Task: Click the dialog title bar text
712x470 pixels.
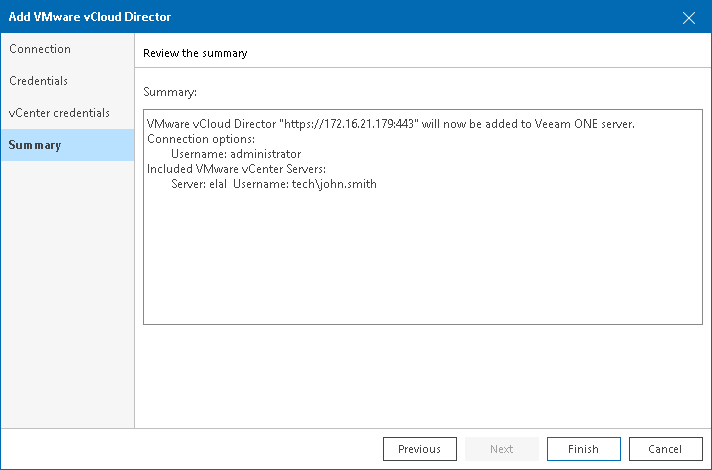Action: tap(90, 17)
